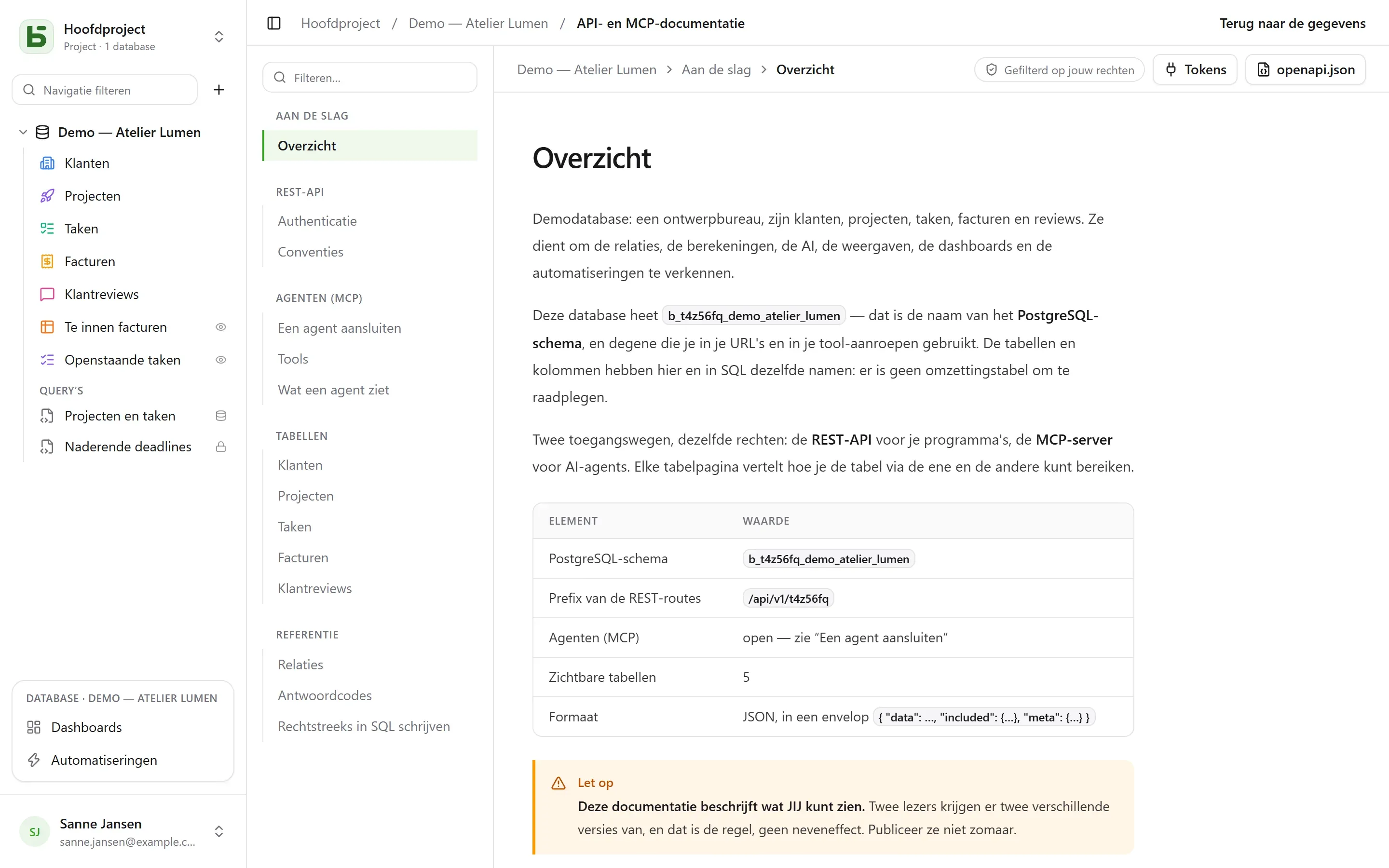Open Dashboards from bottom panel
1389x868 pixels.
point(123,727)
